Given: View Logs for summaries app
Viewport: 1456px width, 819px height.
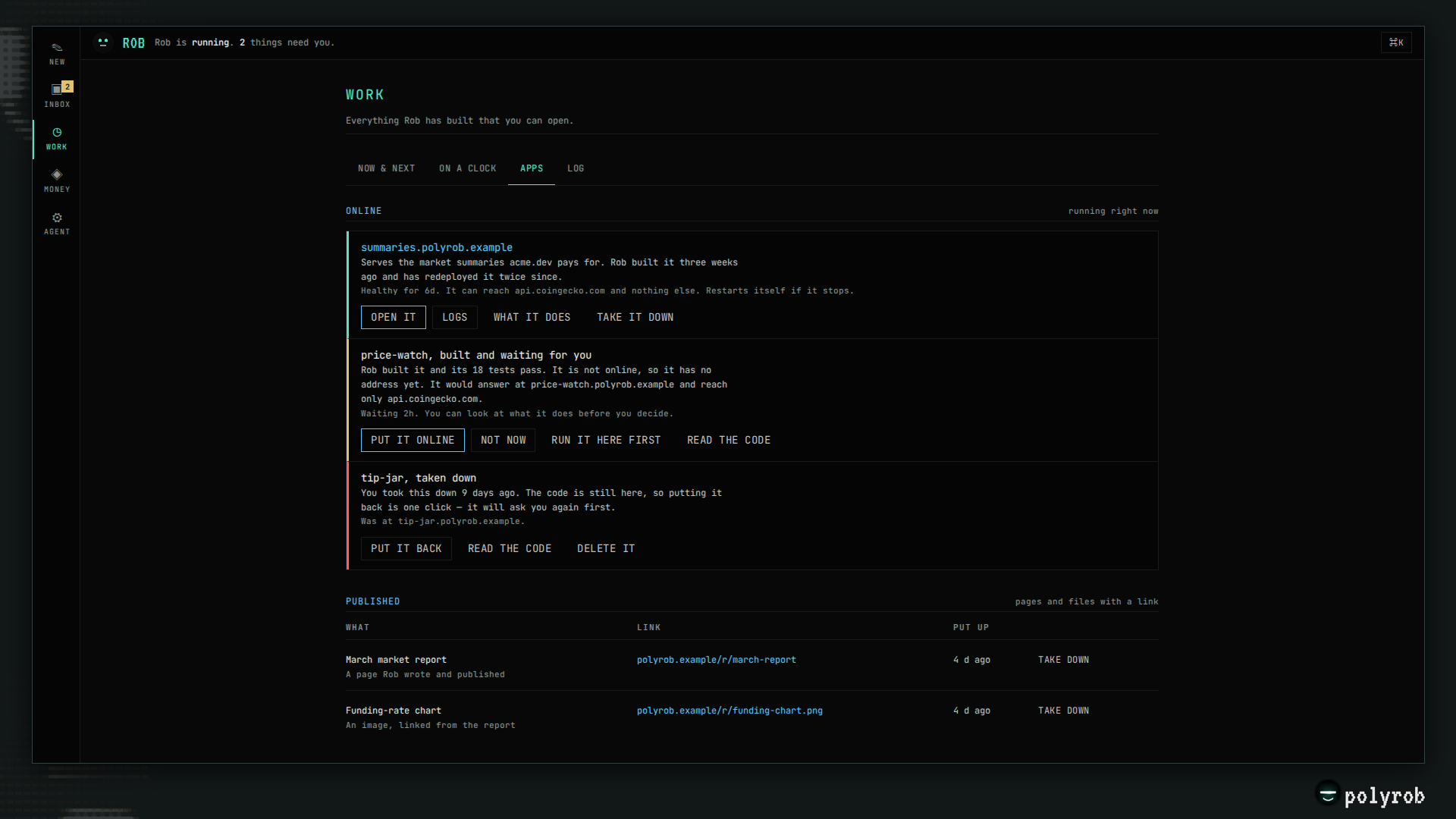Looking at the screenshot, I should [454, 317].
